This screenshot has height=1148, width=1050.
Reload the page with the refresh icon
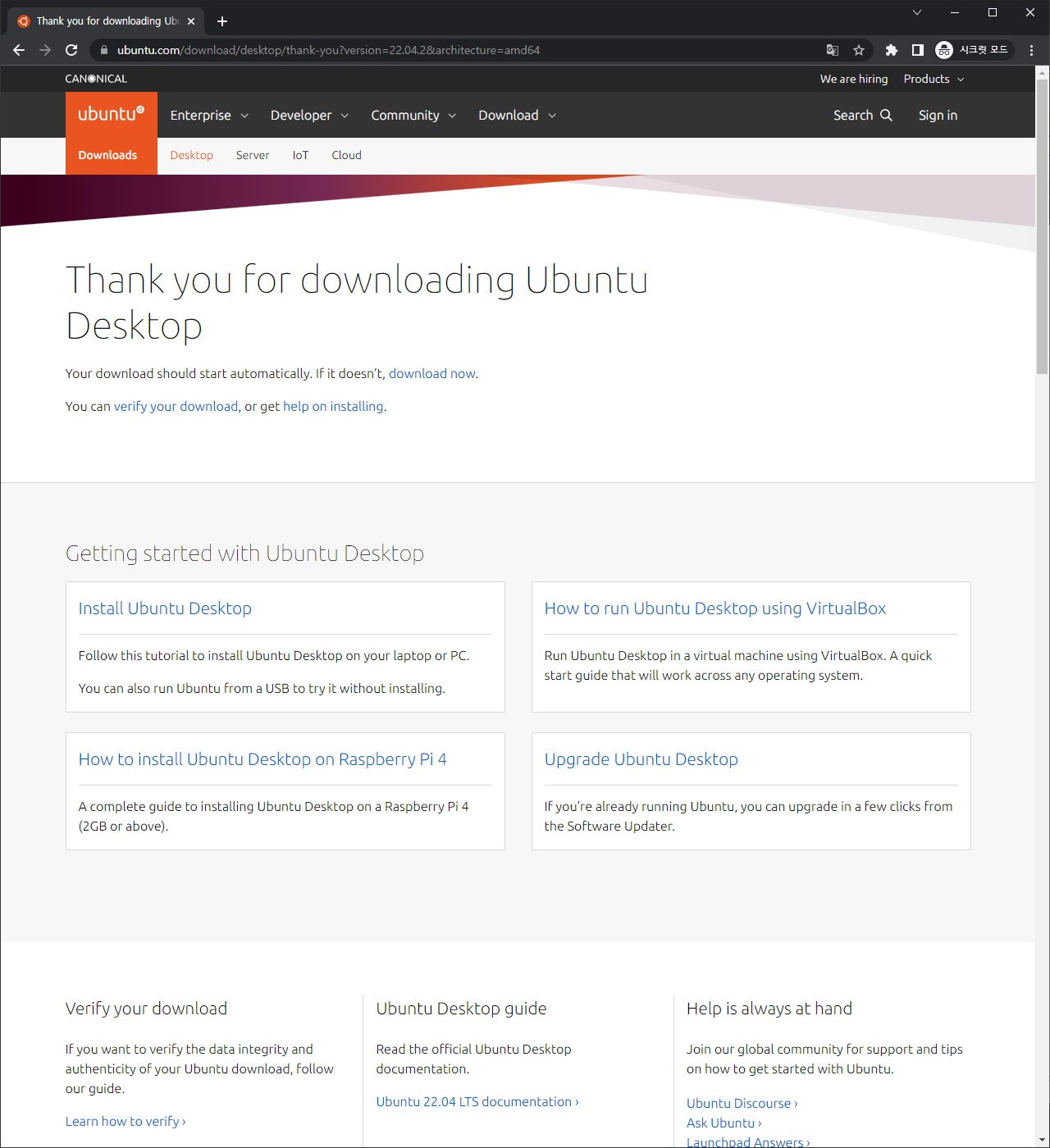(71, 50)
